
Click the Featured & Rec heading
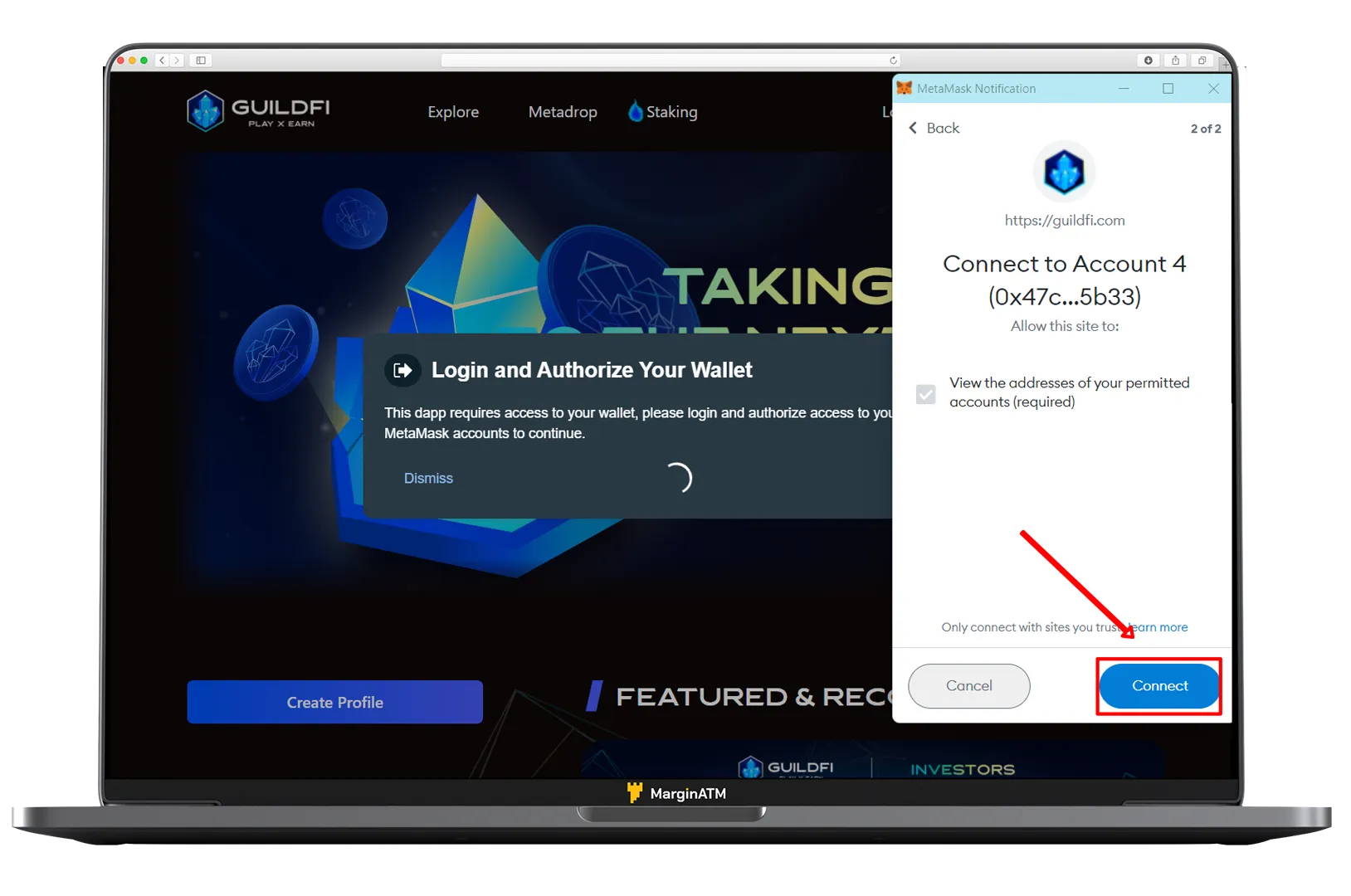(x=754, y=696)
